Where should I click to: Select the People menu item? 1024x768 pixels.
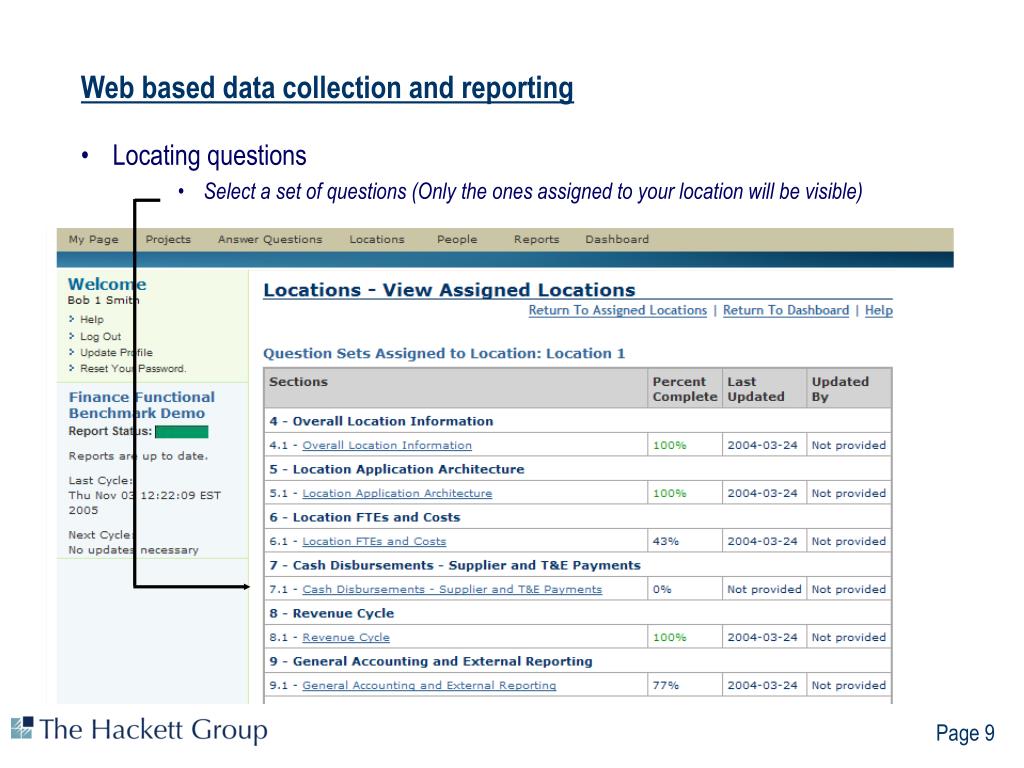coord(456,239)
